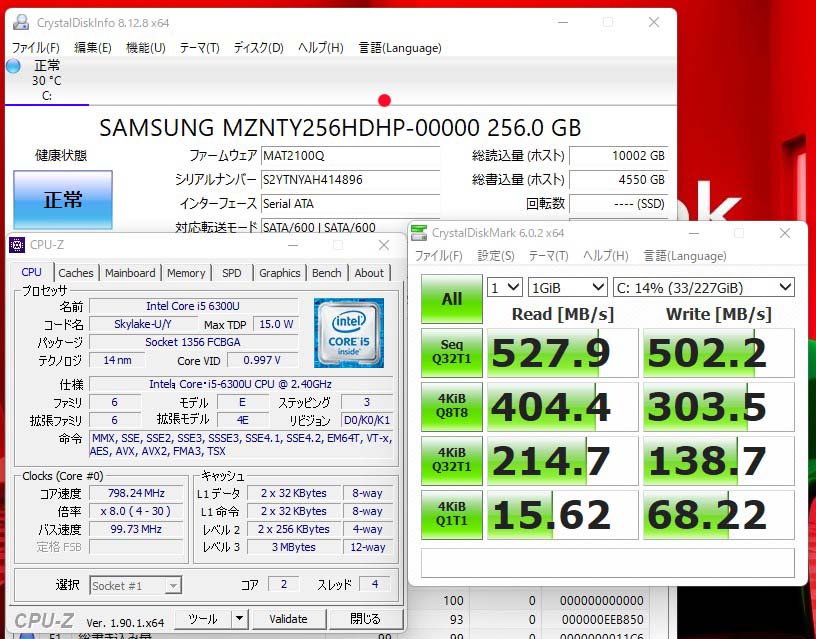Run all benchmarks with the All button
The height and width of the screenshot is (639, 816).
(452, 299)
